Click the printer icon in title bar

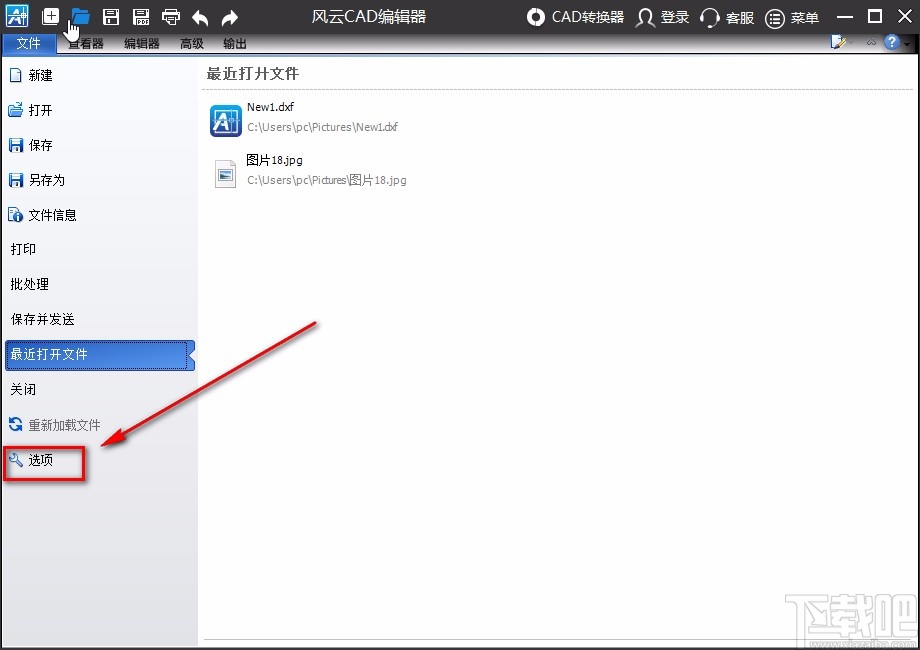(x=171, y=16)
